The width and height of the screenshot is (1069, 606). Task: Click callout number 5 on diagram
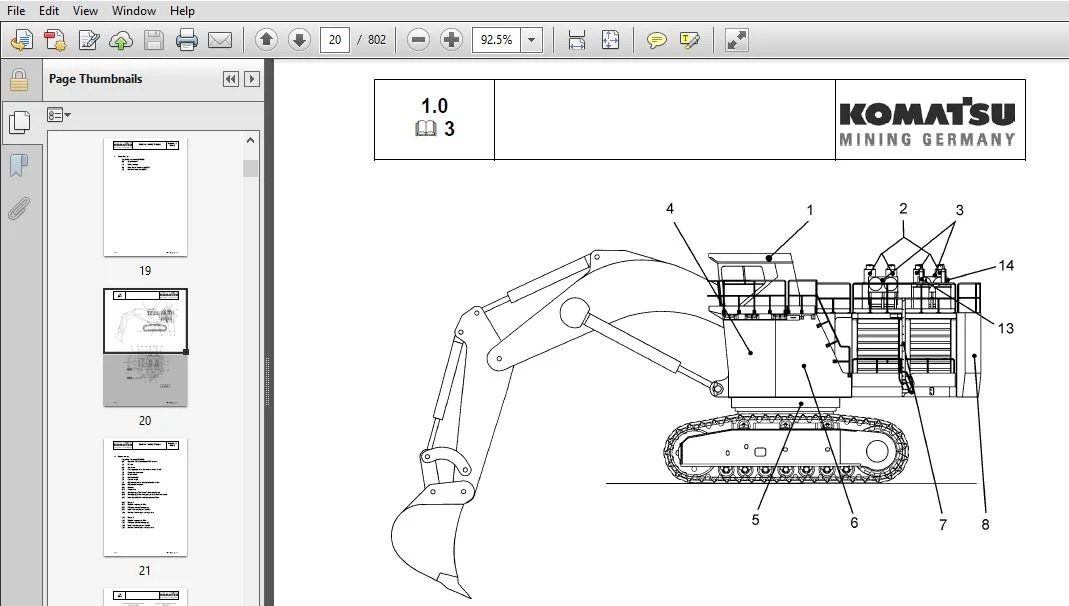755,520
